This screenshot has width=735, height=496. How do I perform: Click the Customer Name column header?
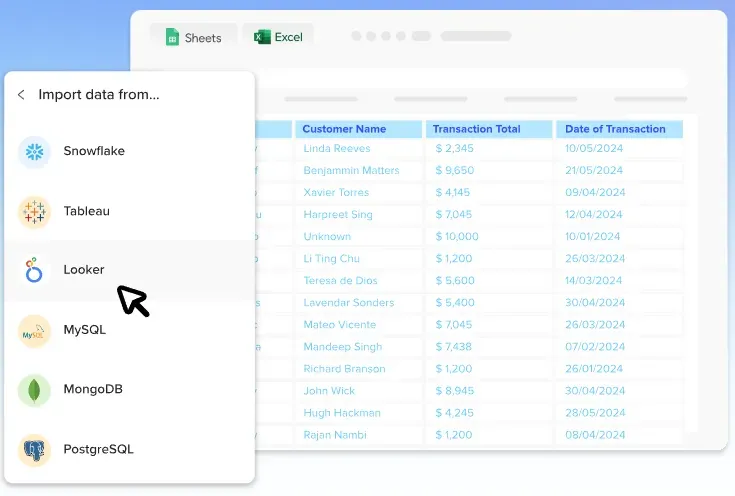coord(359,129)
